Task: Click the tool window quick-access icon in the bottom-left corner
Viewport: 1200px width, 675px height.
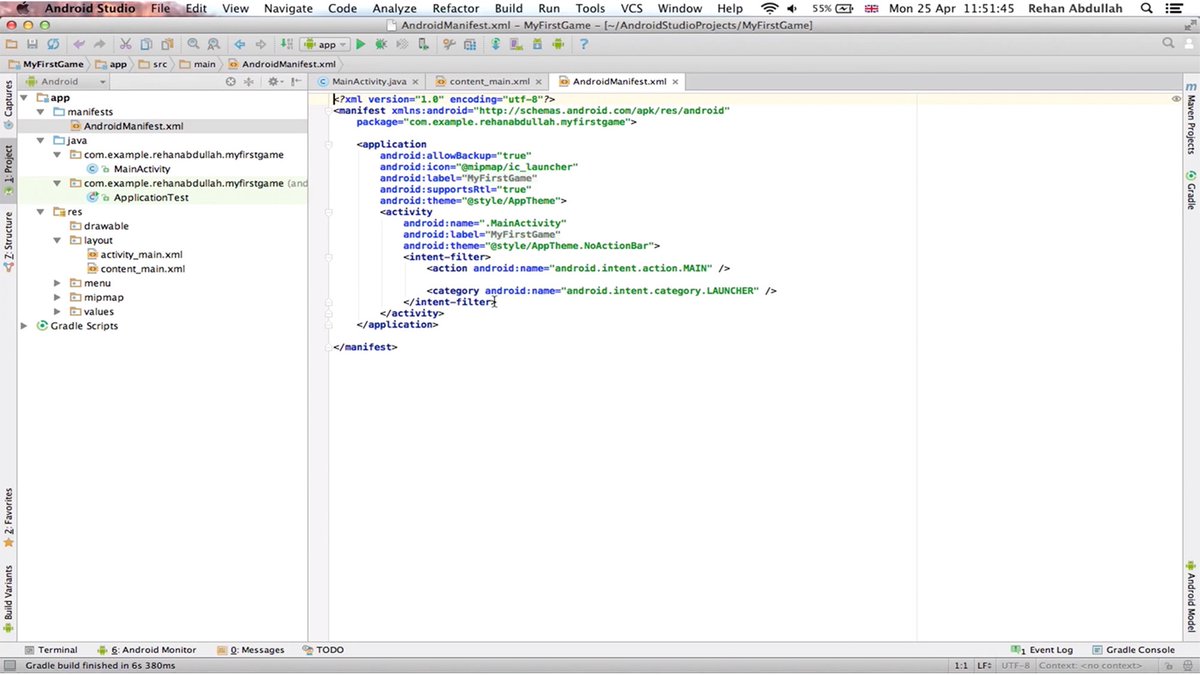Action: pyautogui.click(x=8, y=665)
